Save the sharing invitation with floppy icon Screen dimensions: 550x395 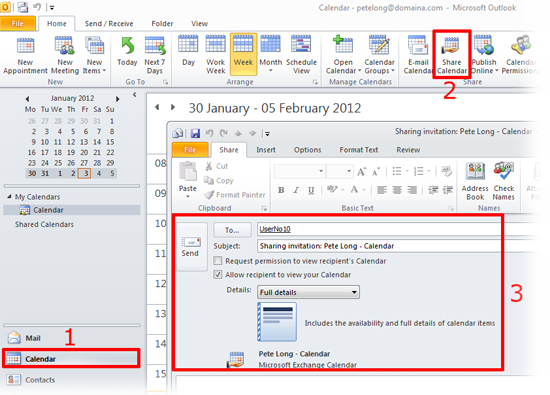click(195, 133)
